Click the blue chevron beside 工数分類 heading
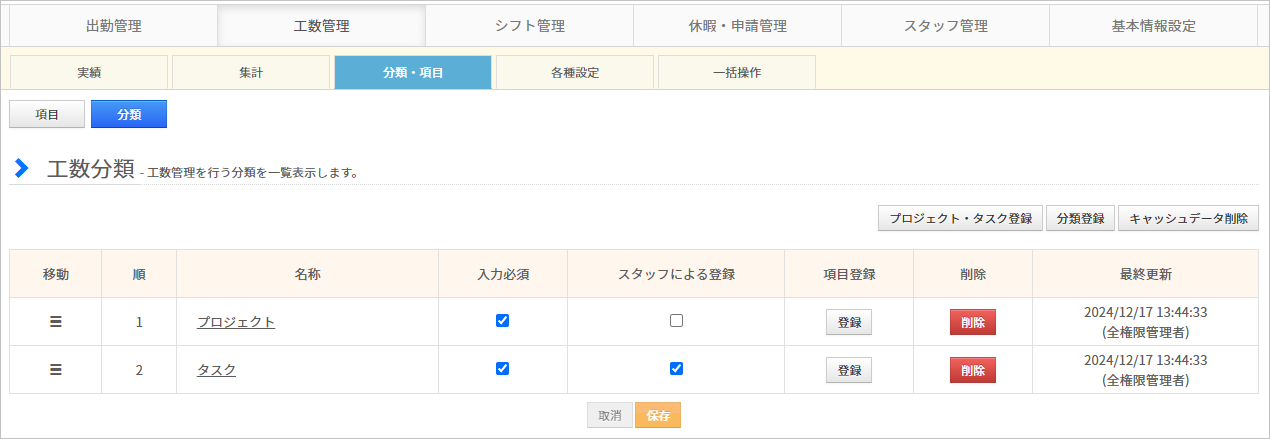The height and width of the screenshot is (439, 1270). tap(21, 168)
